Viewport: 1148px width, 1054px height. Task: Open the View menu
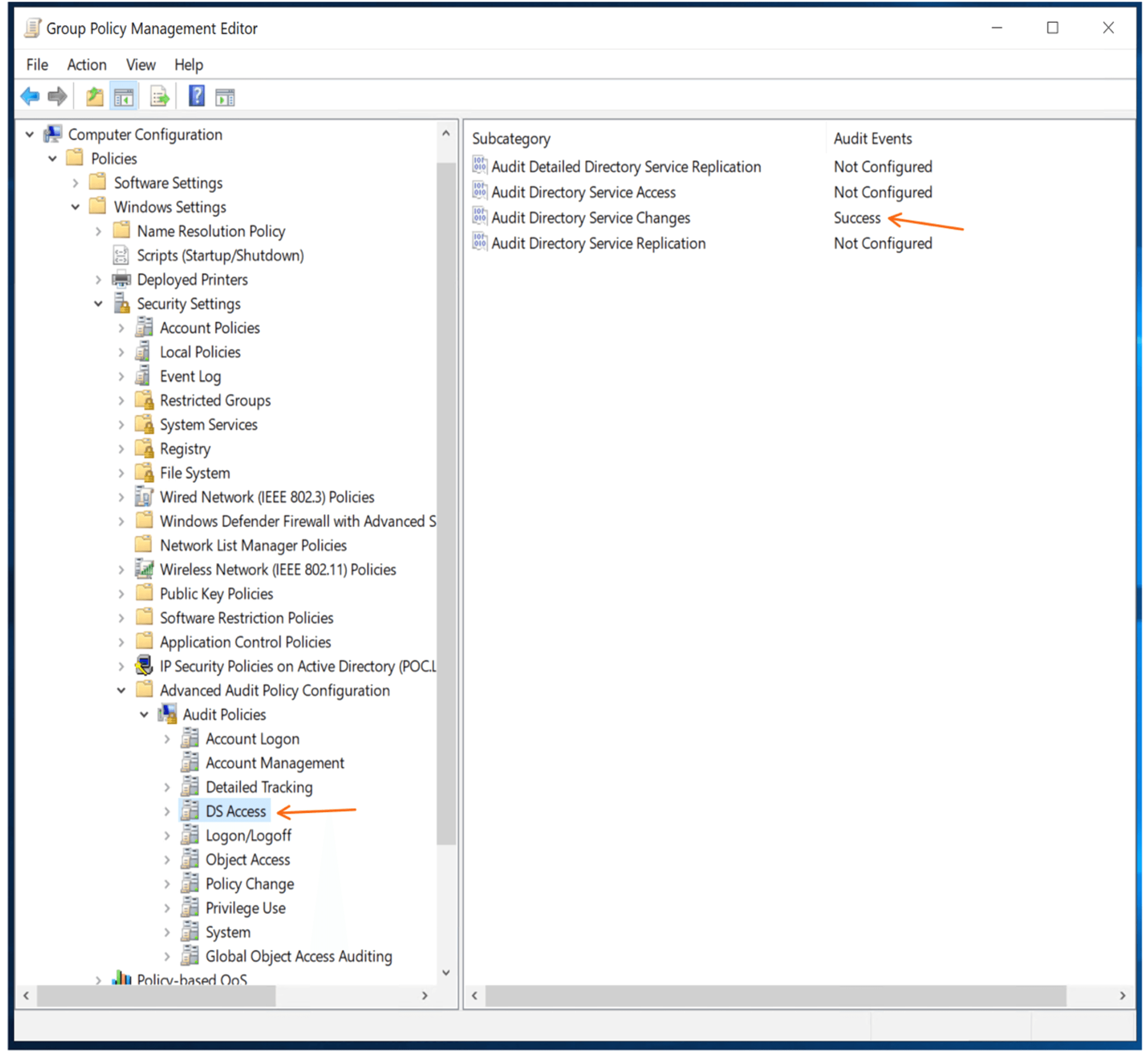point(141,65)
